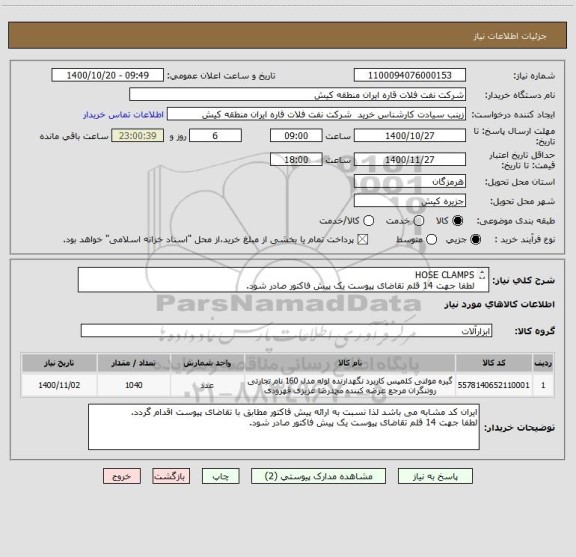The image size is (576, 557).
Task: Toggle the اسناد خزانه اسلامی payment checkbox
Action: pos(363,240)
